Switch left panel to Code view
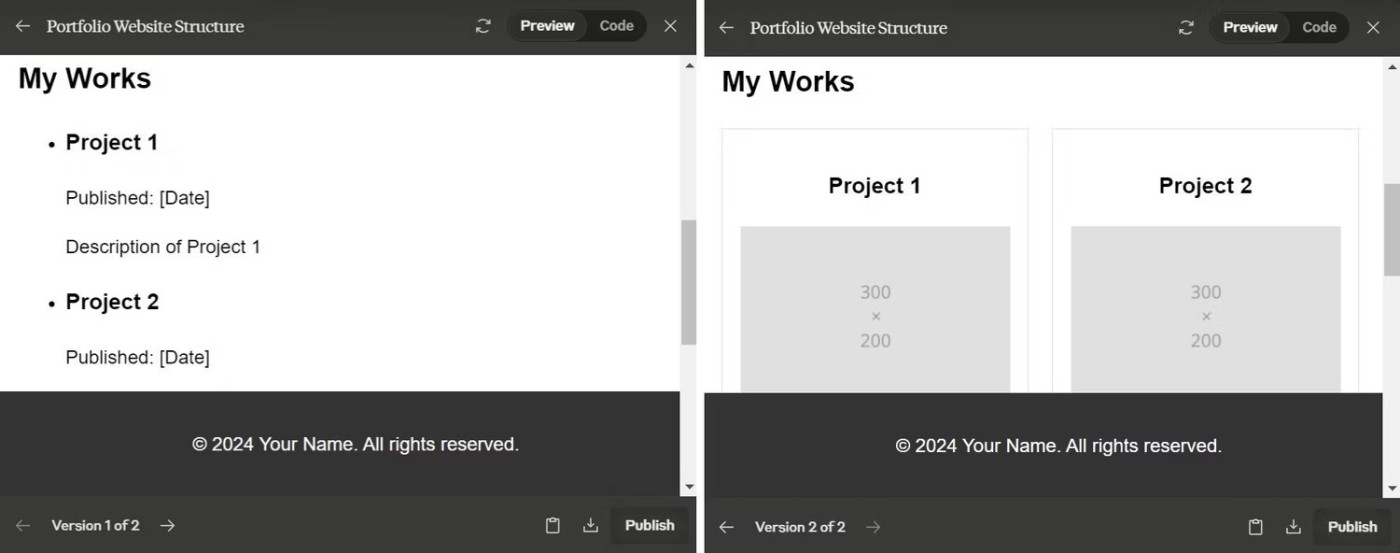The width and height of the screenshot is (1400, 553). click(616, 26)
